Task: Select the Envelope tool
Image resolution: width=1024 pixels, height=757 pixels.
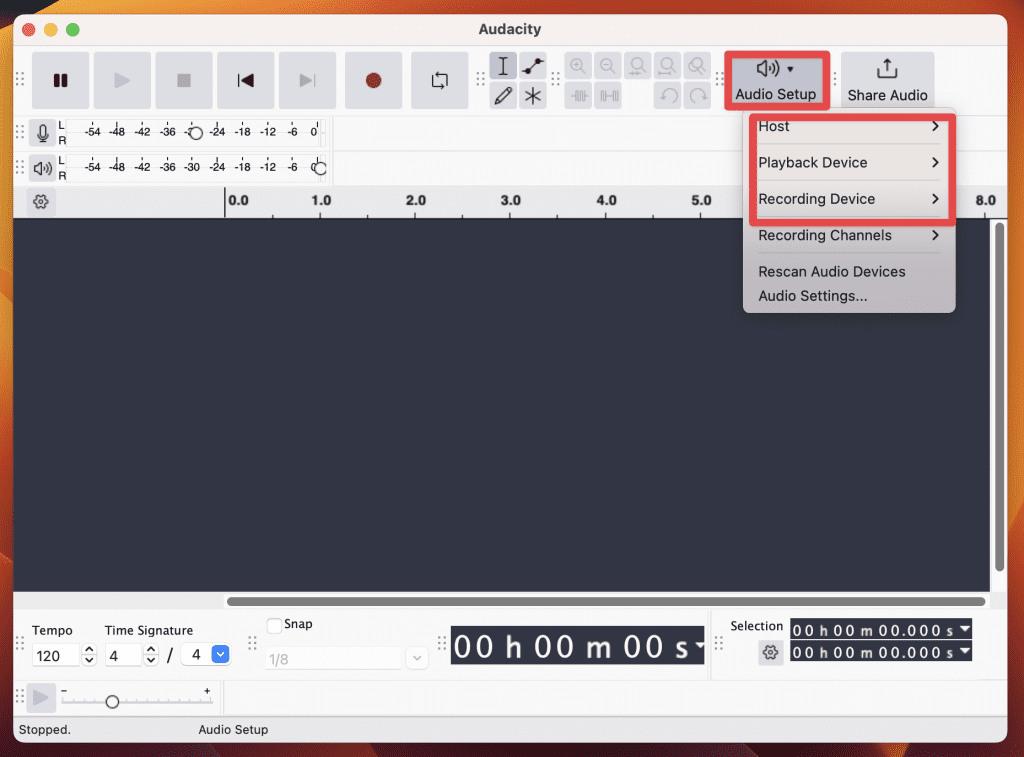Action: (533, 66)
